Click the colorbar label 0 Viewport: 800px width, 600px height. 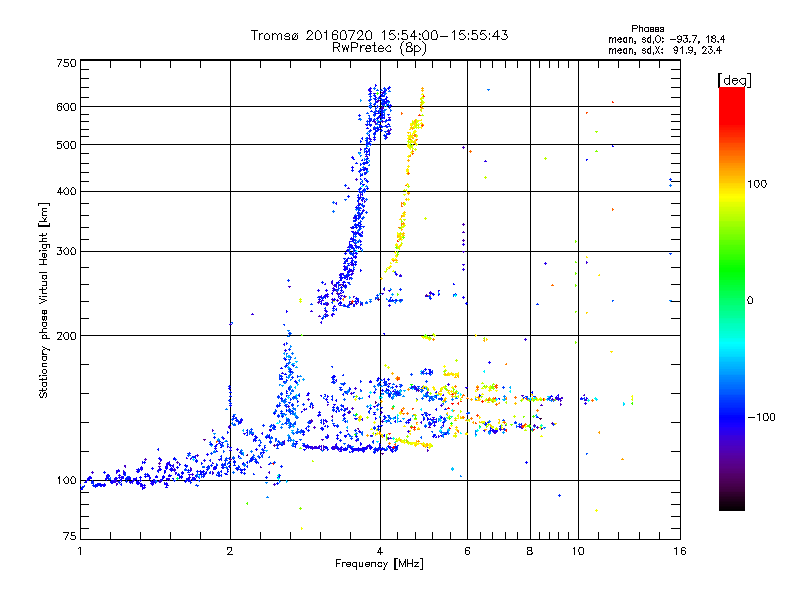750,300
